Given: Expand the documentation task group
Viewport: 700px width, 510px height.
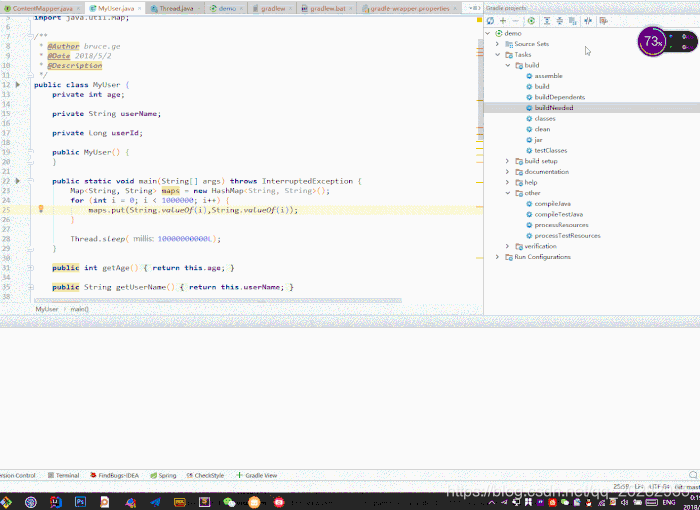Looking at the screenshot, I should pos(508,171).
